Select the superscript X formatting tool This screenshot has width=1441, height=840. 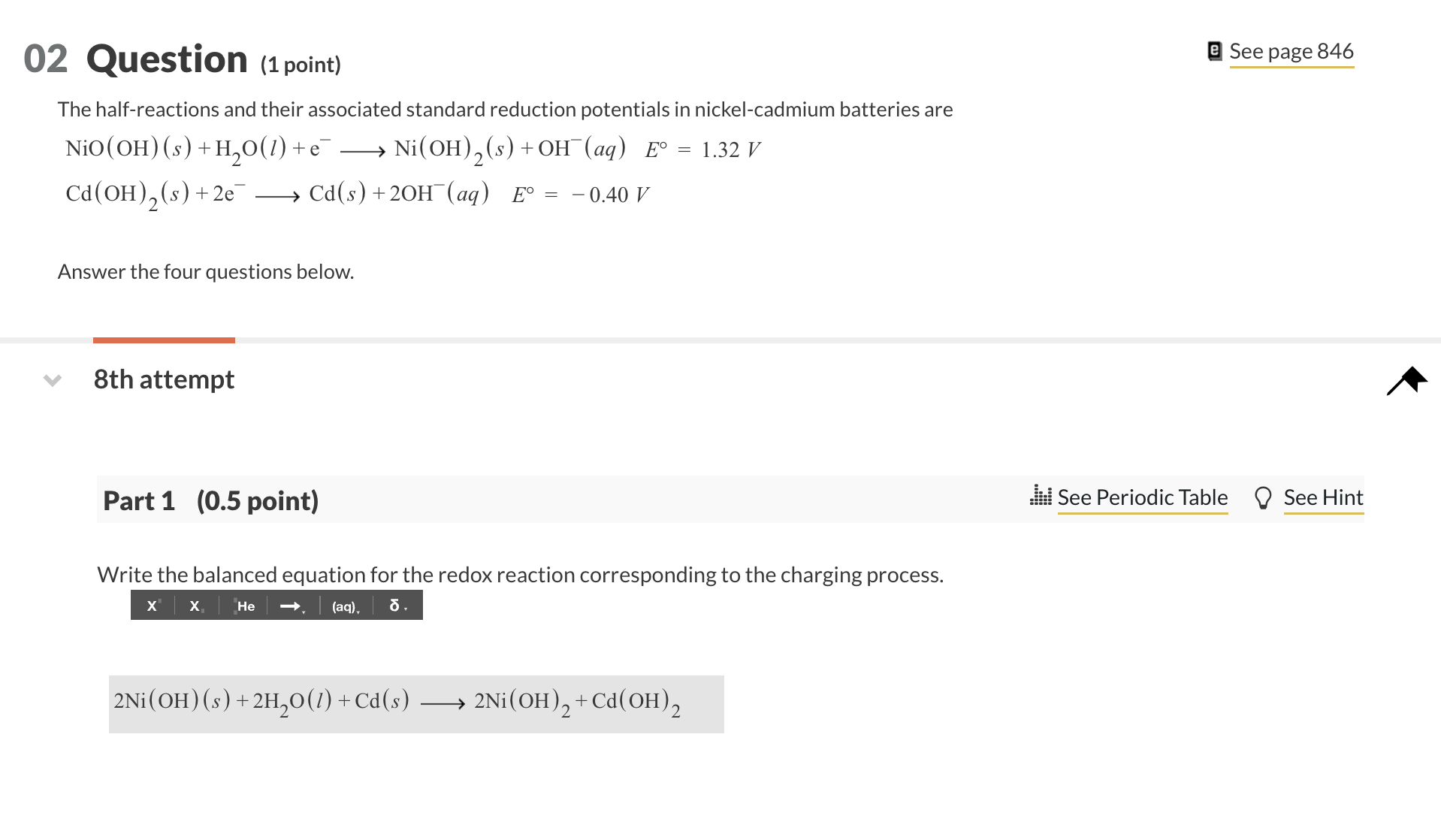[153, 606]
